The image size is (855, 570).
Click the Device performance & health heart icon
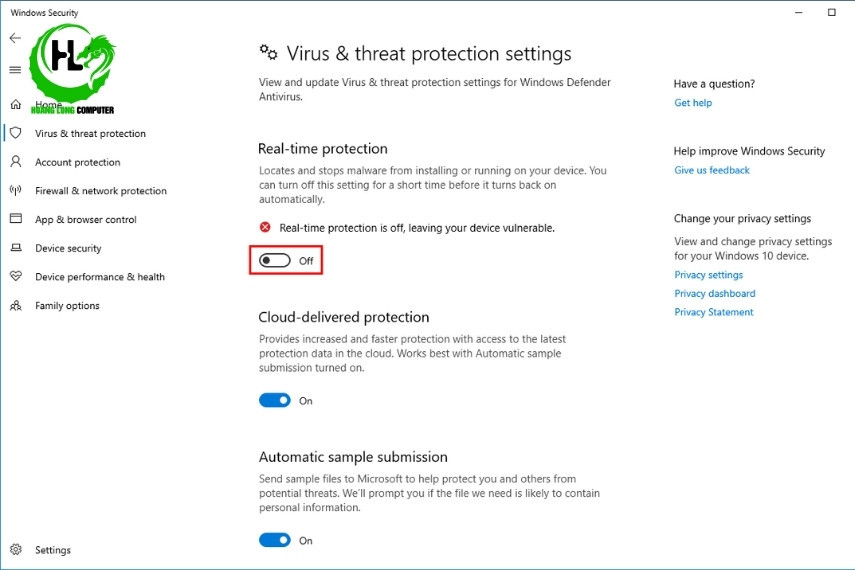[16, 277]
